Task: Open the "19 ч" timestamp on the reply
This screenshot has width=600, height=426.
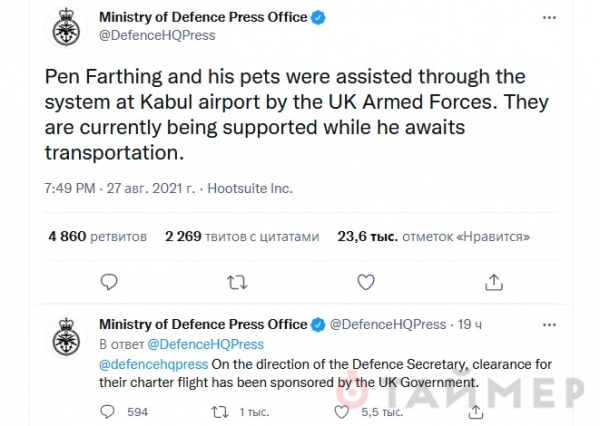Action: tap(467, 324)
